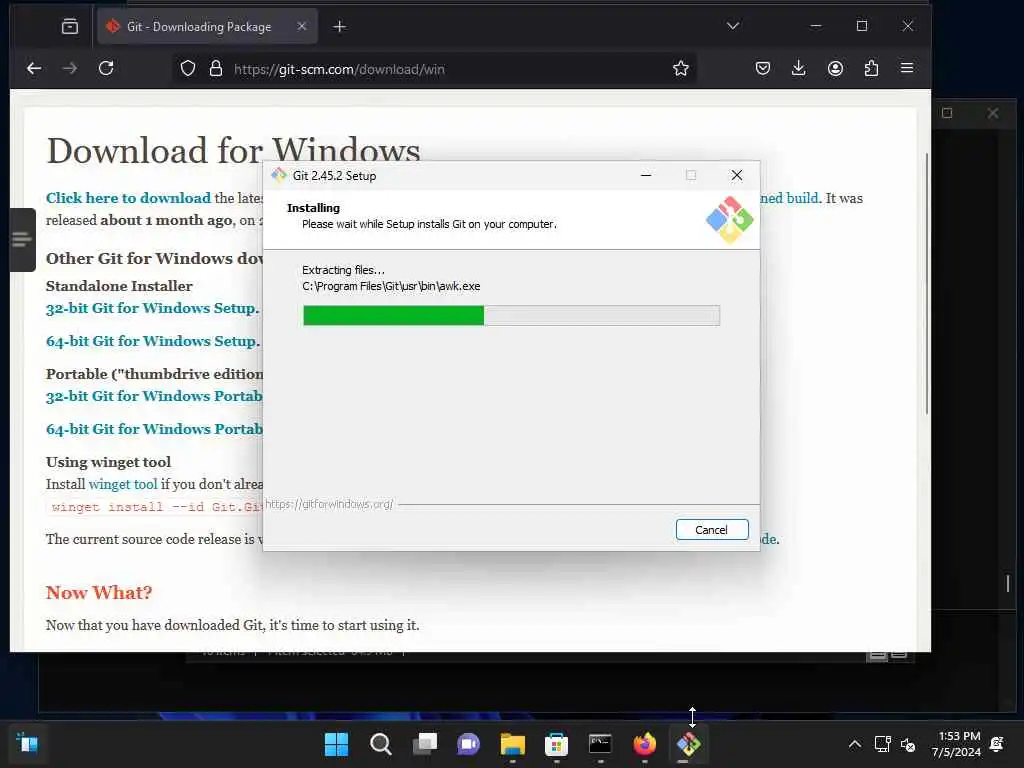Click the Firefox forward arrow
The image size is (1024, 768).
70,68
